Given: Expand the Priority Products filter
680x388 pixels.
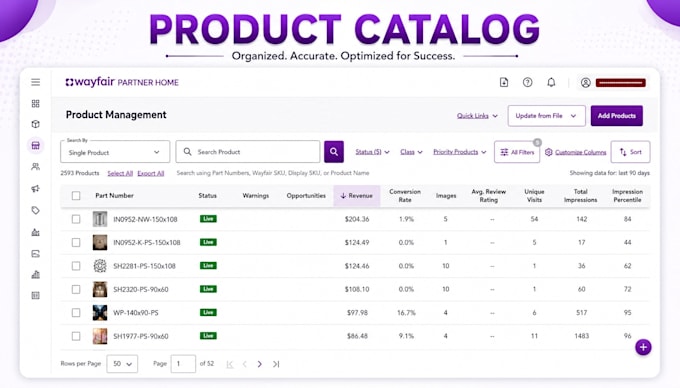Looking at the screenshot, I should 460,152.
